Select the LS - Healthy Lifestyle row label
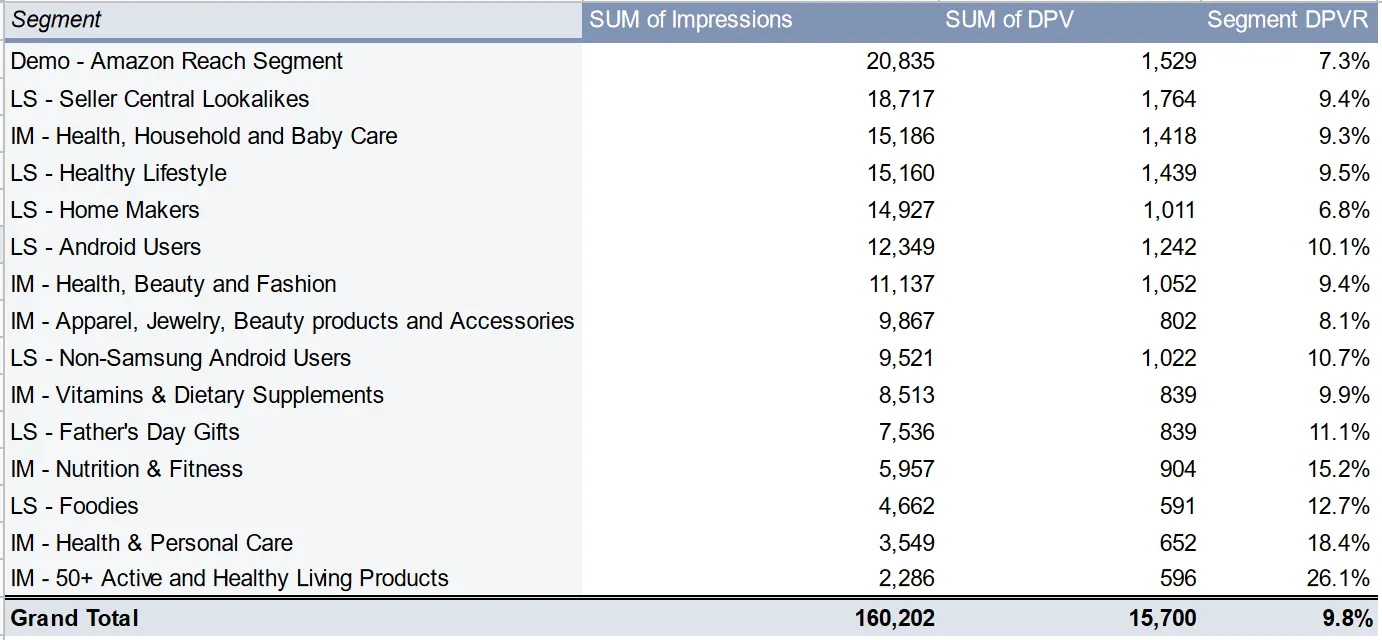1382x640 pixels. [x=119, y=173]
